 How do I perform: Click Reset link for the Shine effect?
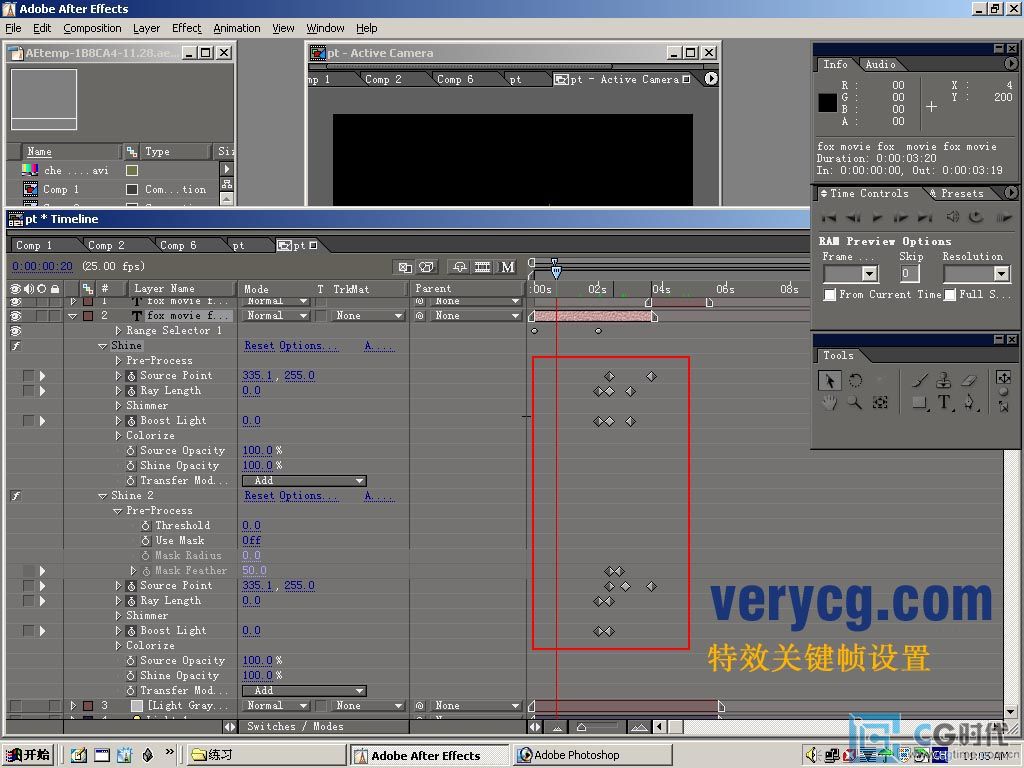tap(260, 346)
